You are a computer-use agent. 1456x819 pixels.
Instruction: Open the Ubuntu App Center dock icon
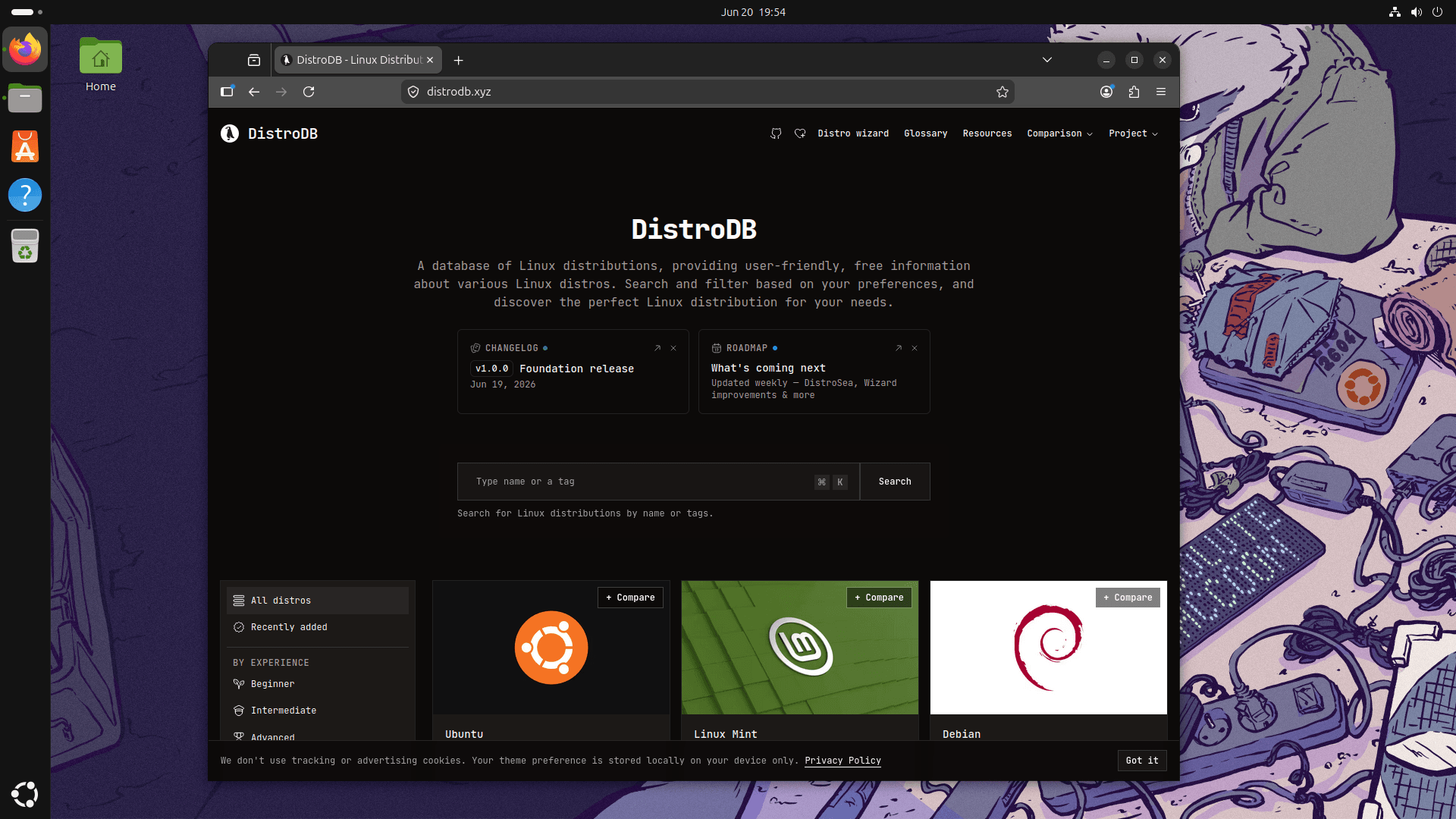25,146
